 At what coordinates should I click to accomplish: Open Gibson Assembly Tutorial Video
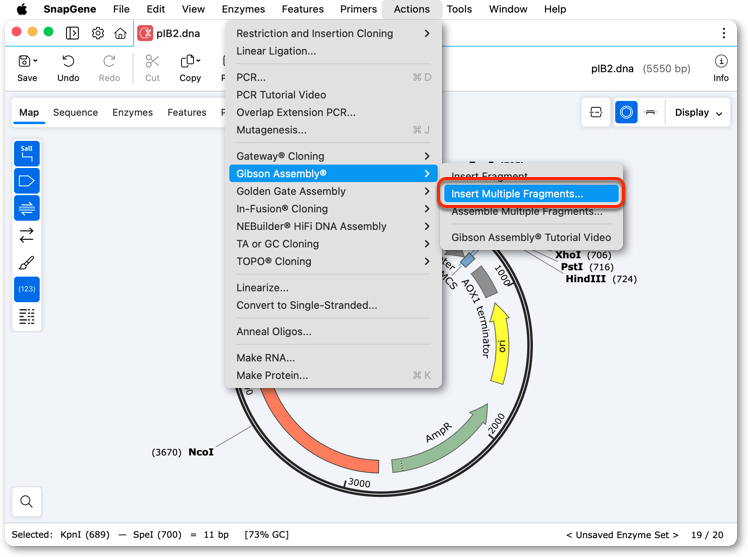click(531, 237)
